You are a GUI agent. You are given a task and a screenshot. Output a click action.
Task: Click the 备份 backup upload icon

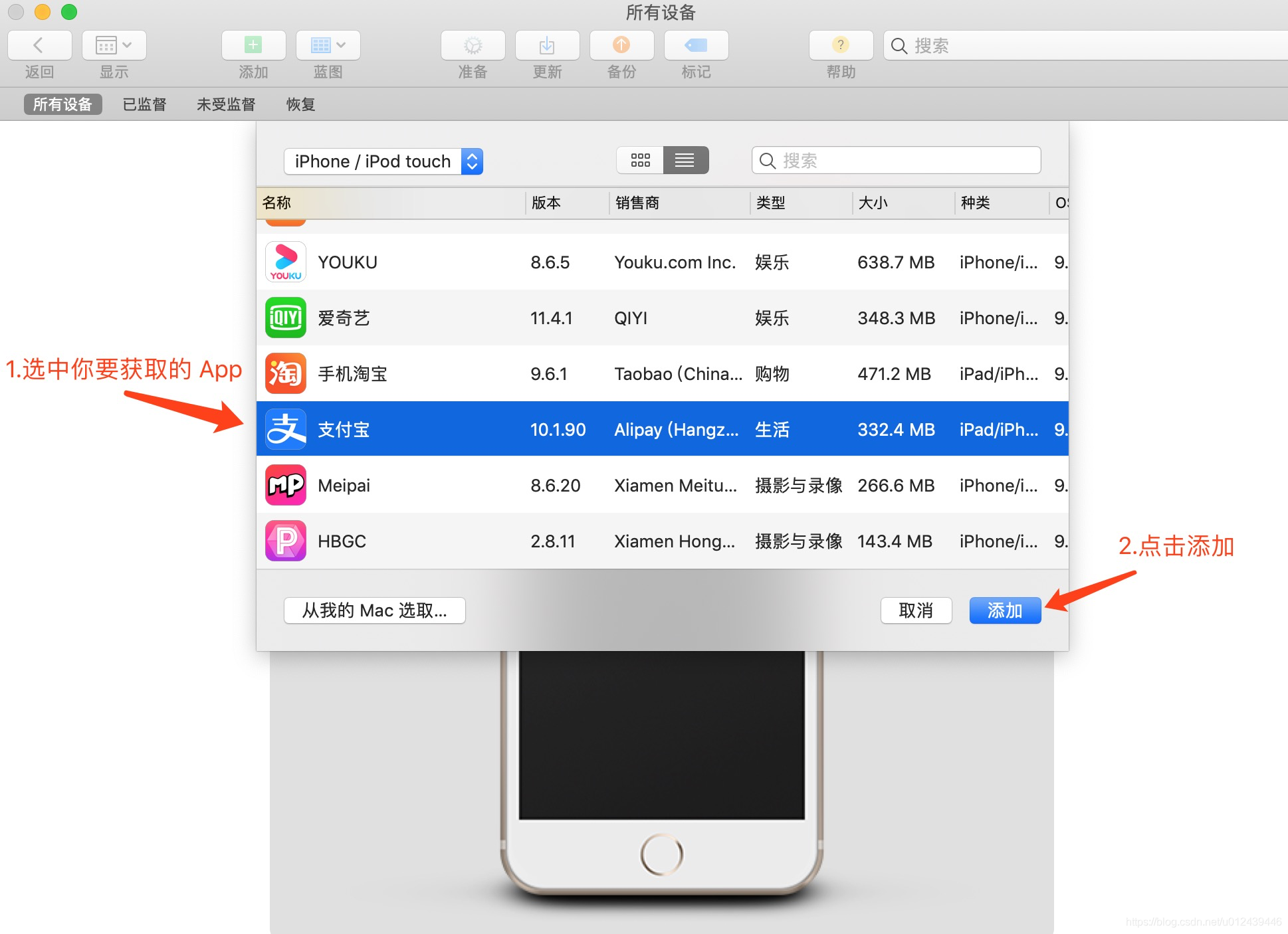[x=621, y=45]
